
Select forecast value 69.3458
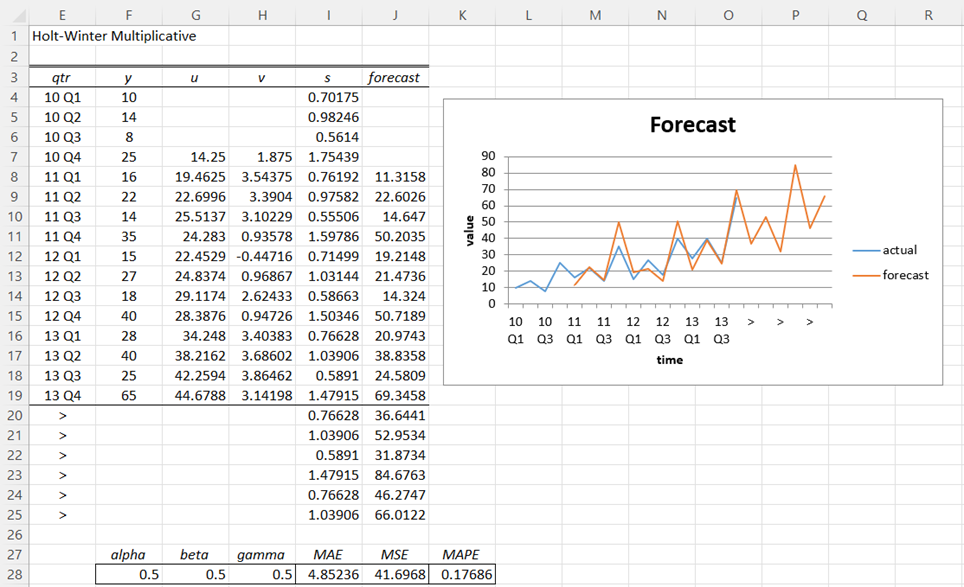click(395, 395)
